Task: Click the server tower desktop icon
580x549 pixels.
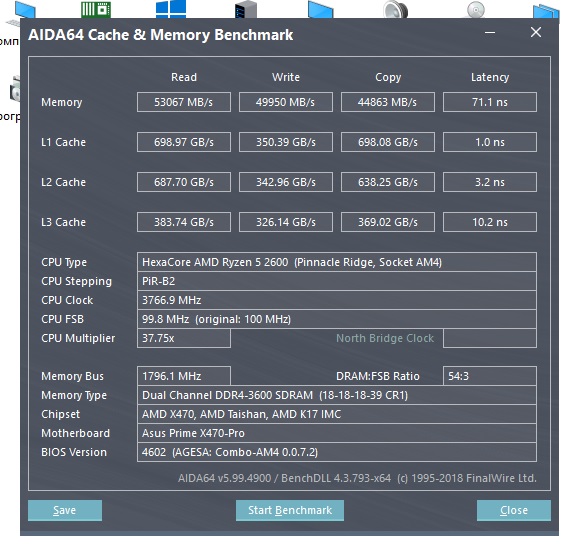Action: (246, 9)
